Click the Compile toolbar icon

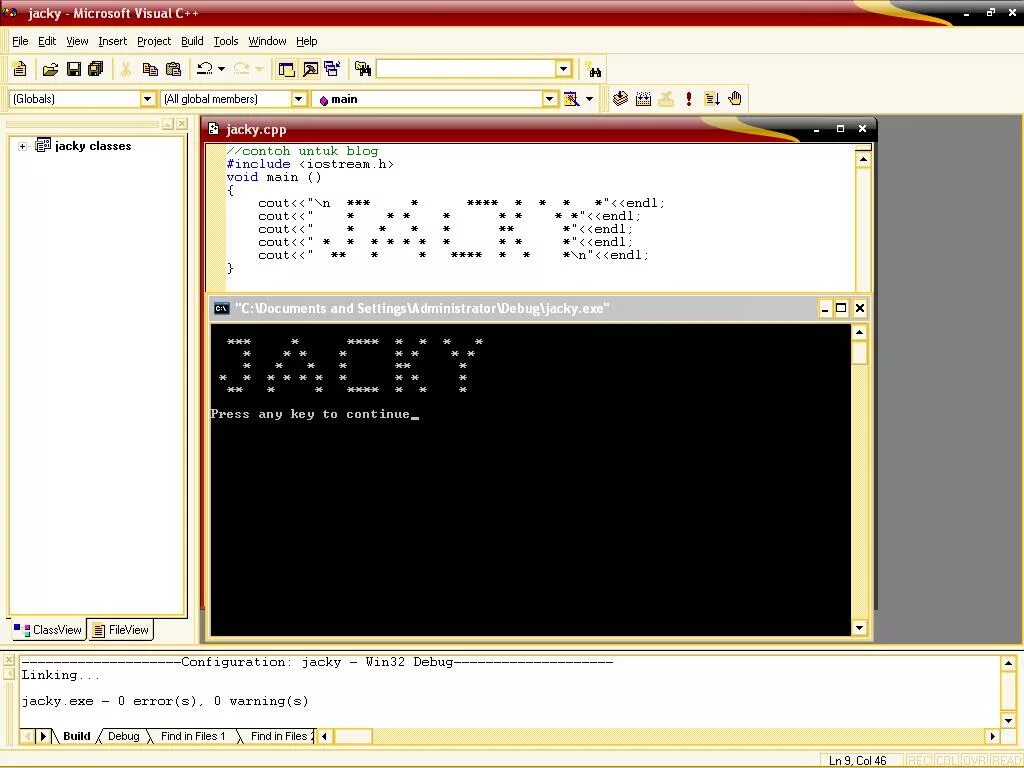620,99
